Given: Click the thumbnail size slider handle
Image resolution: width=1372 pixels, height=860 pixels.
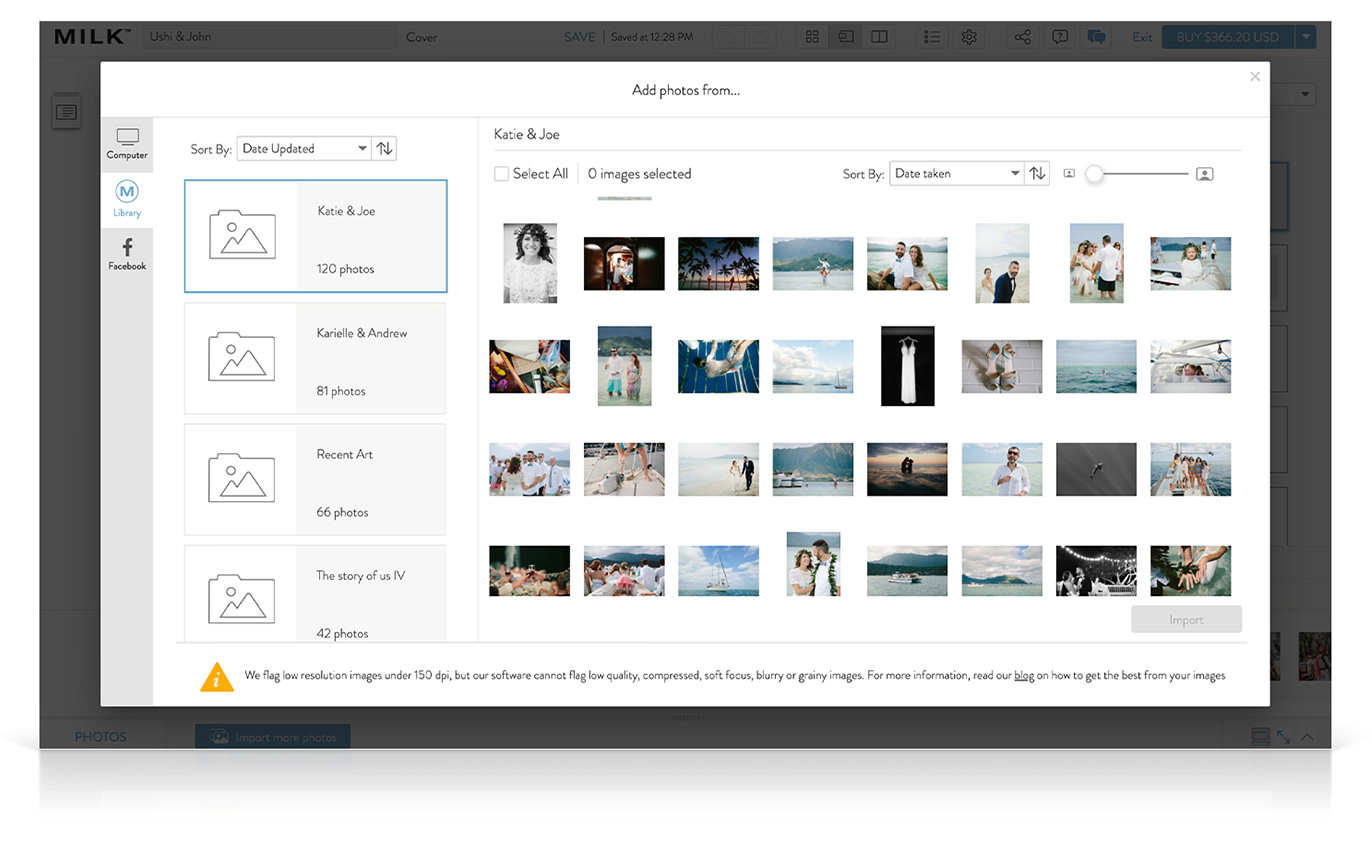Looking at the screenshot, I should (1094, 174).
